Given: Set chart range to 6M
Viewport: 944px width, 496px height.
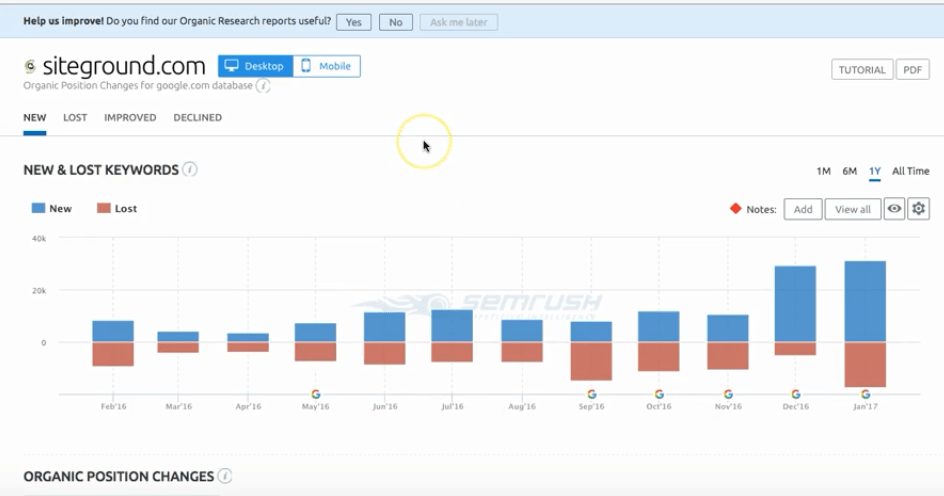Looking at the screenshot, I should [x=849, y=171].
